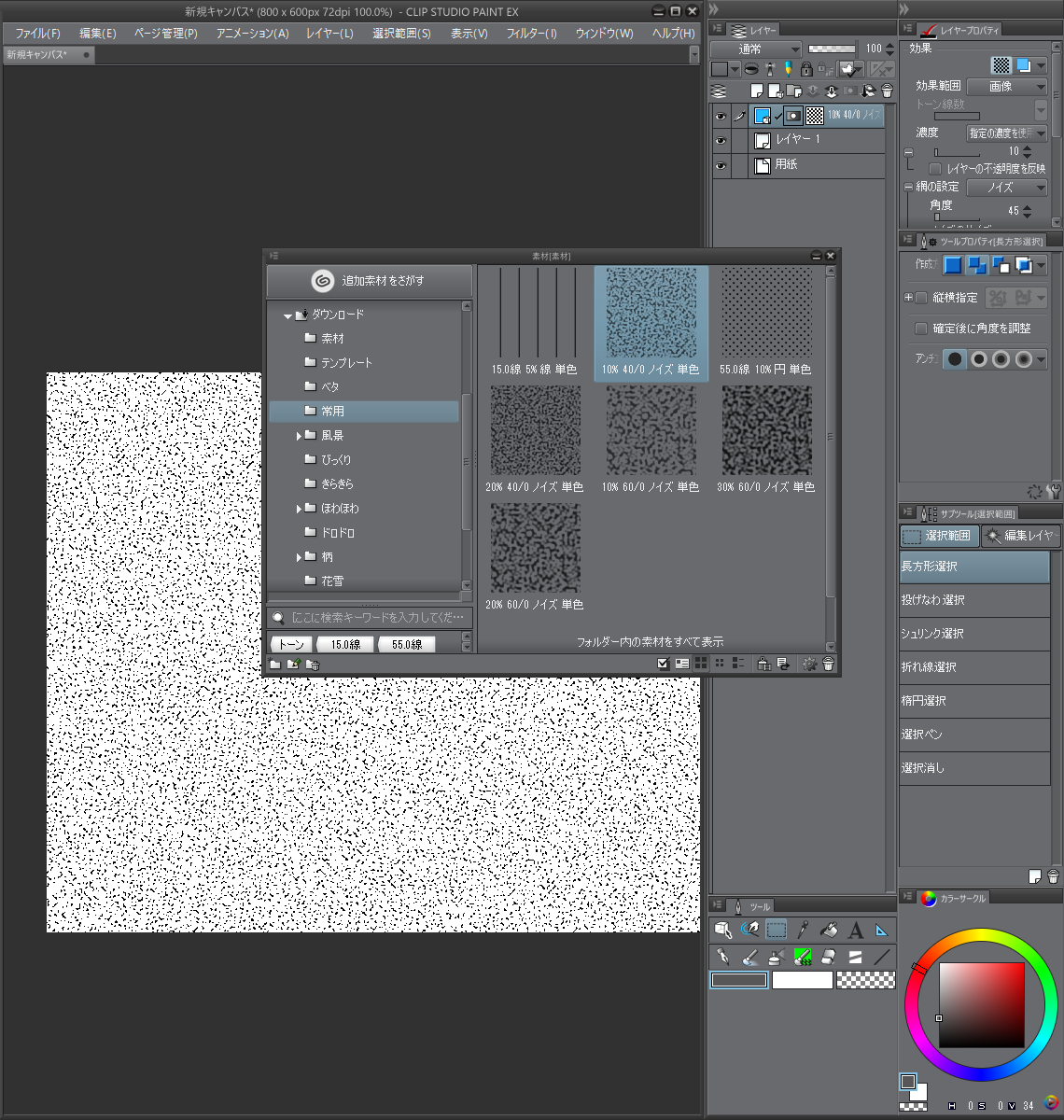Screen dimensions: 1064x1120
Task: Click the new raster layer icon
Action: pyautogui.click(x=757, y=91)
